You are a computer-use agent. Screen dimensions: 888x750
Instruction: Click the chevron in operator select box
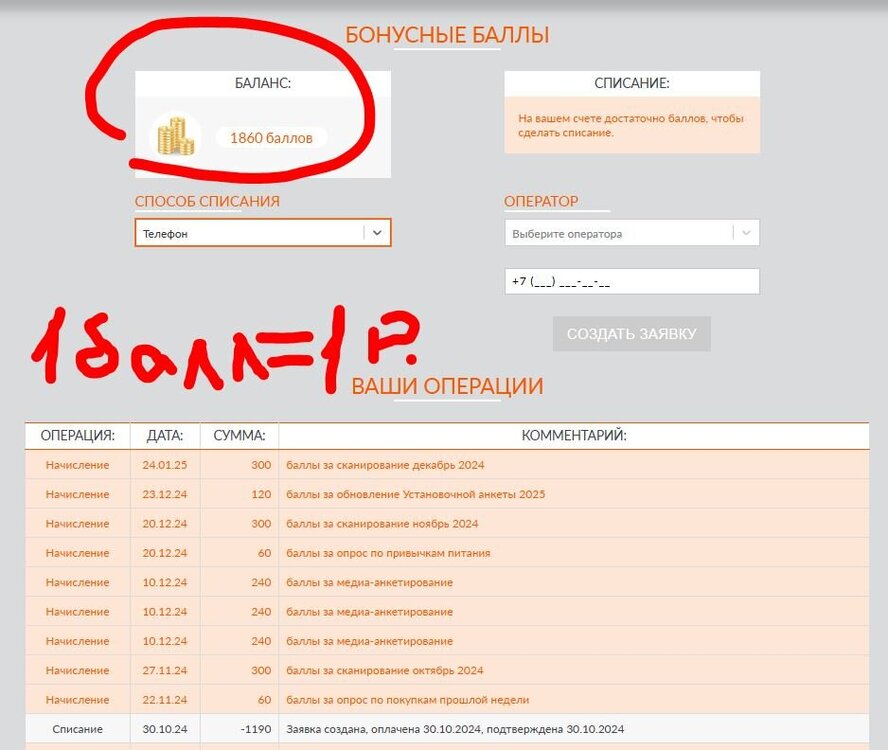coord(746,233)
